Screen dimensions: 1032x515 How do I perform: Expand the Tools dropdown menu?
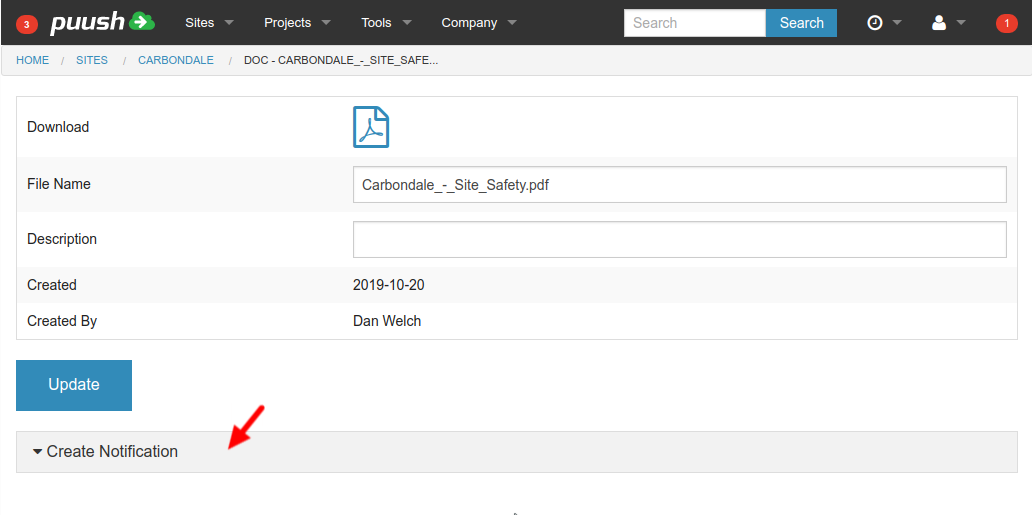coord(385,22)
